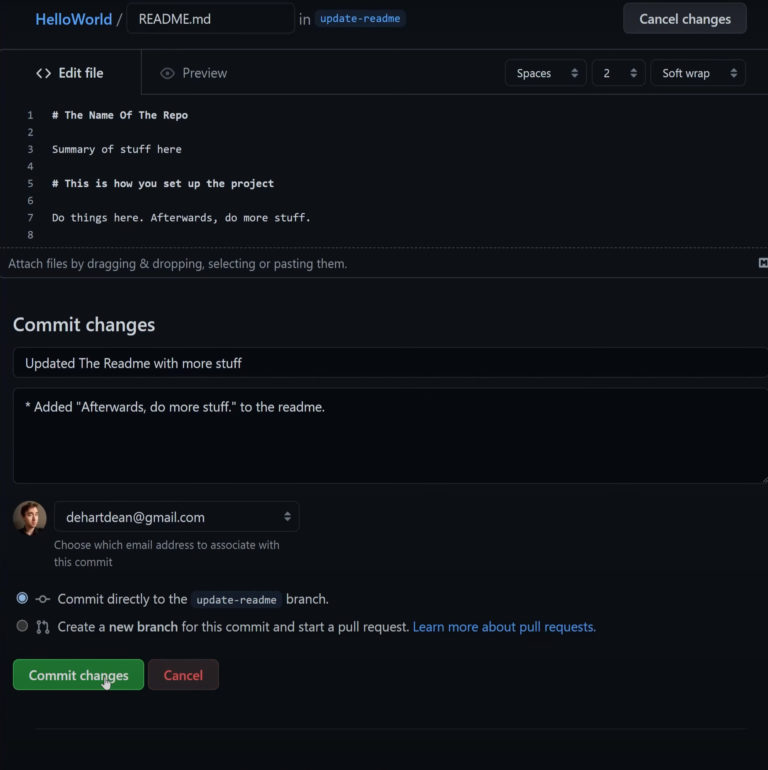The image size is (768, 770).
Task: Click the Cancel changes button at top
Action: [684, 18]
